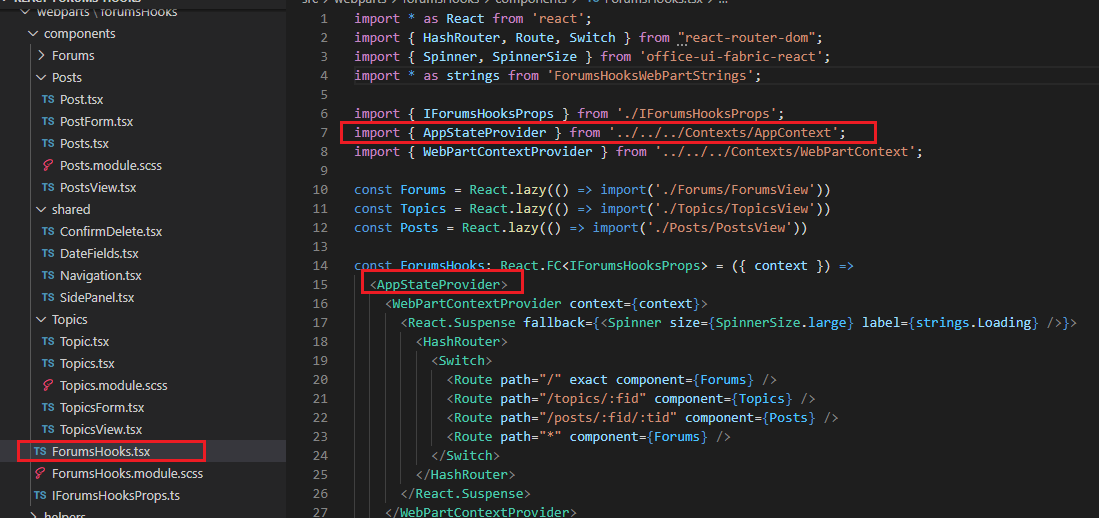The width and height of the screenshot is (1099, 518).
Task: Open SidePanel.tsx from the shared folder
Action: (96, 297)
